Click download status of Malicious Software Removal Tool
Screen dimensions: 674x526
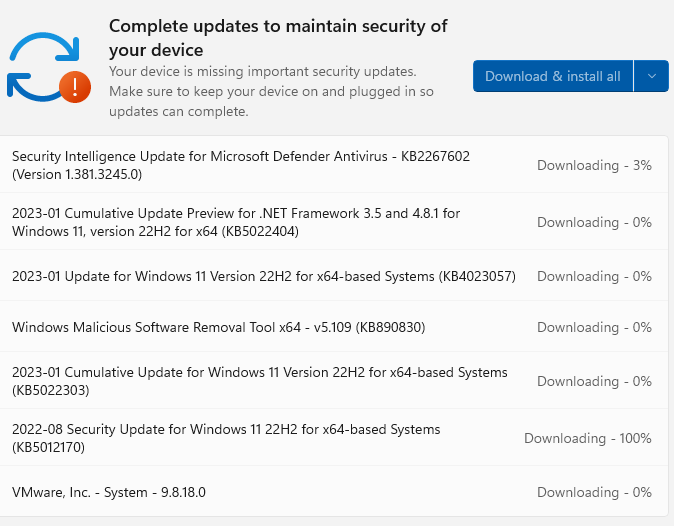pyautogui.click(x=594, y=327)
